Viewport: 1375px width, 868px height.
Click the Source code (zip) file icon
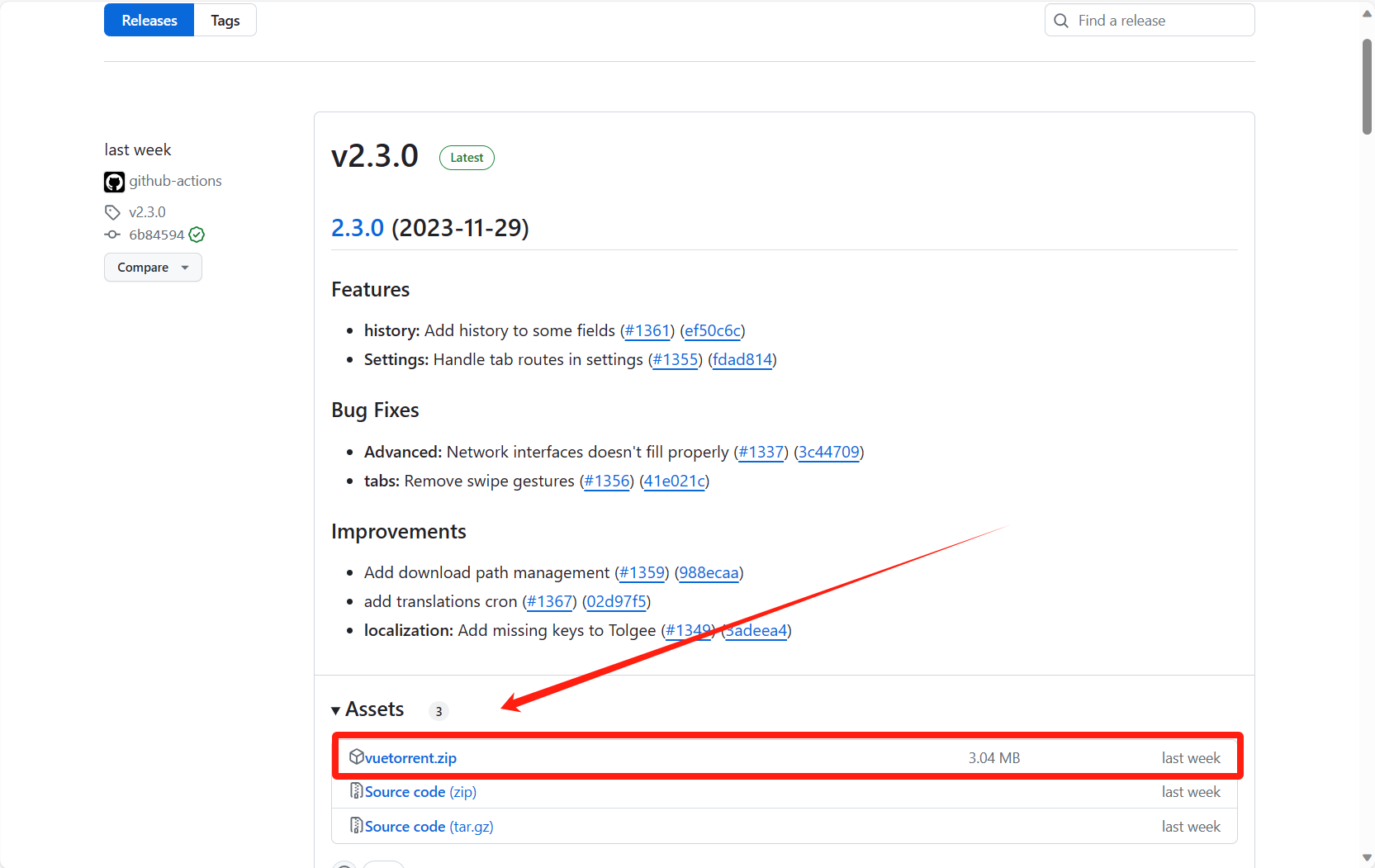(356, 791)
